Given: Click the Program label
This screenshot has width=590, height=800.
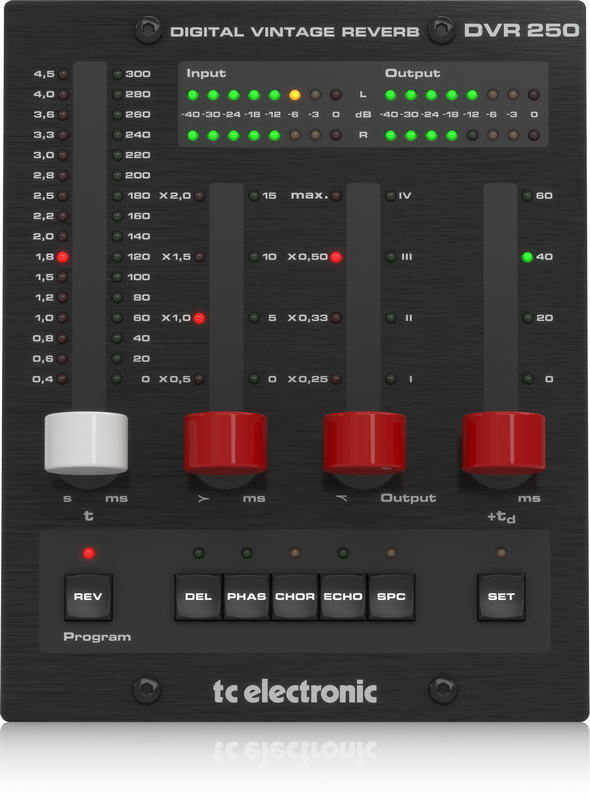Looking at the screenshot, I should [97, 637].
